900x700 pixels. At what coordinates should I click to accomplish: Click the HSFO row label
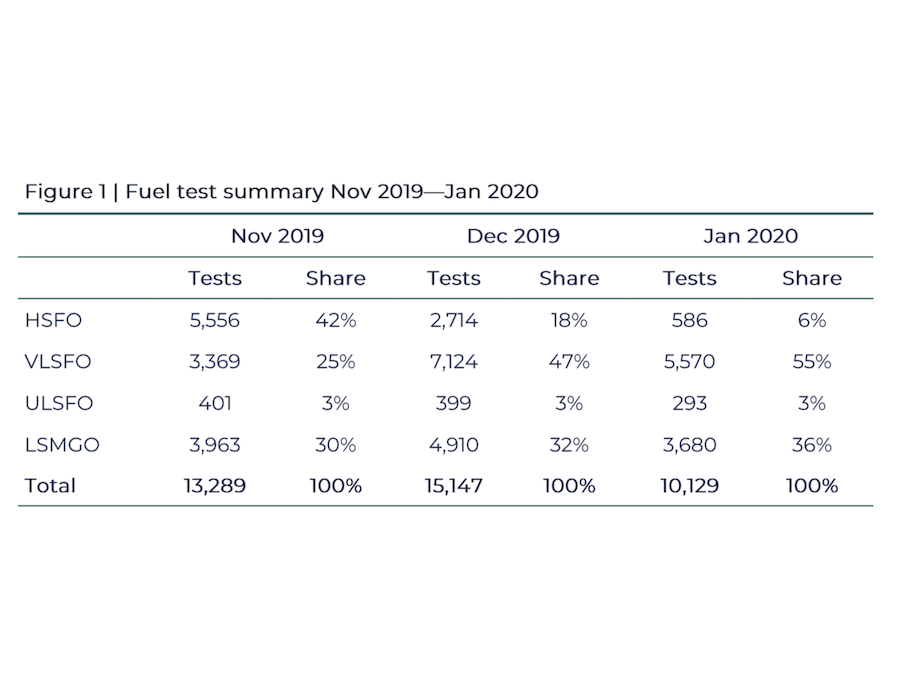(x=53, y=320)
